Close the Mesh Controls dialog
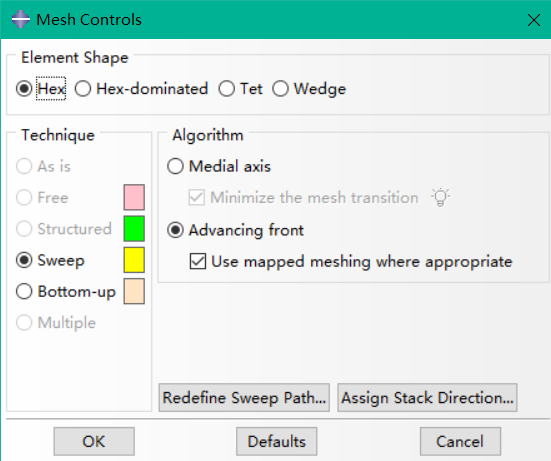This screenshot has height=461, width=551. tap(534, 20)
